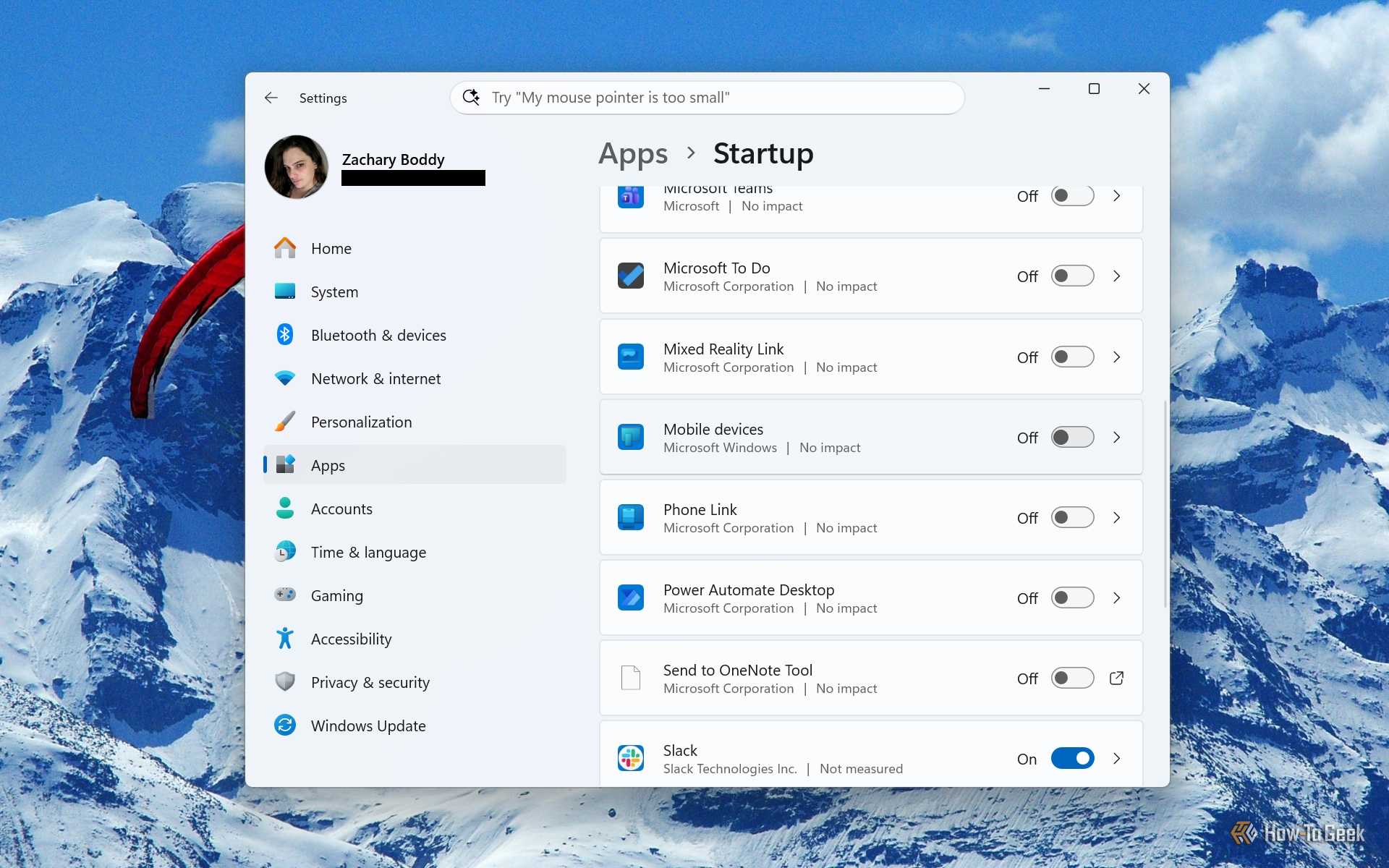Viewport: 1389px width, 868px height.
Task: Click the Time & language globe icon
Action: 285,552
